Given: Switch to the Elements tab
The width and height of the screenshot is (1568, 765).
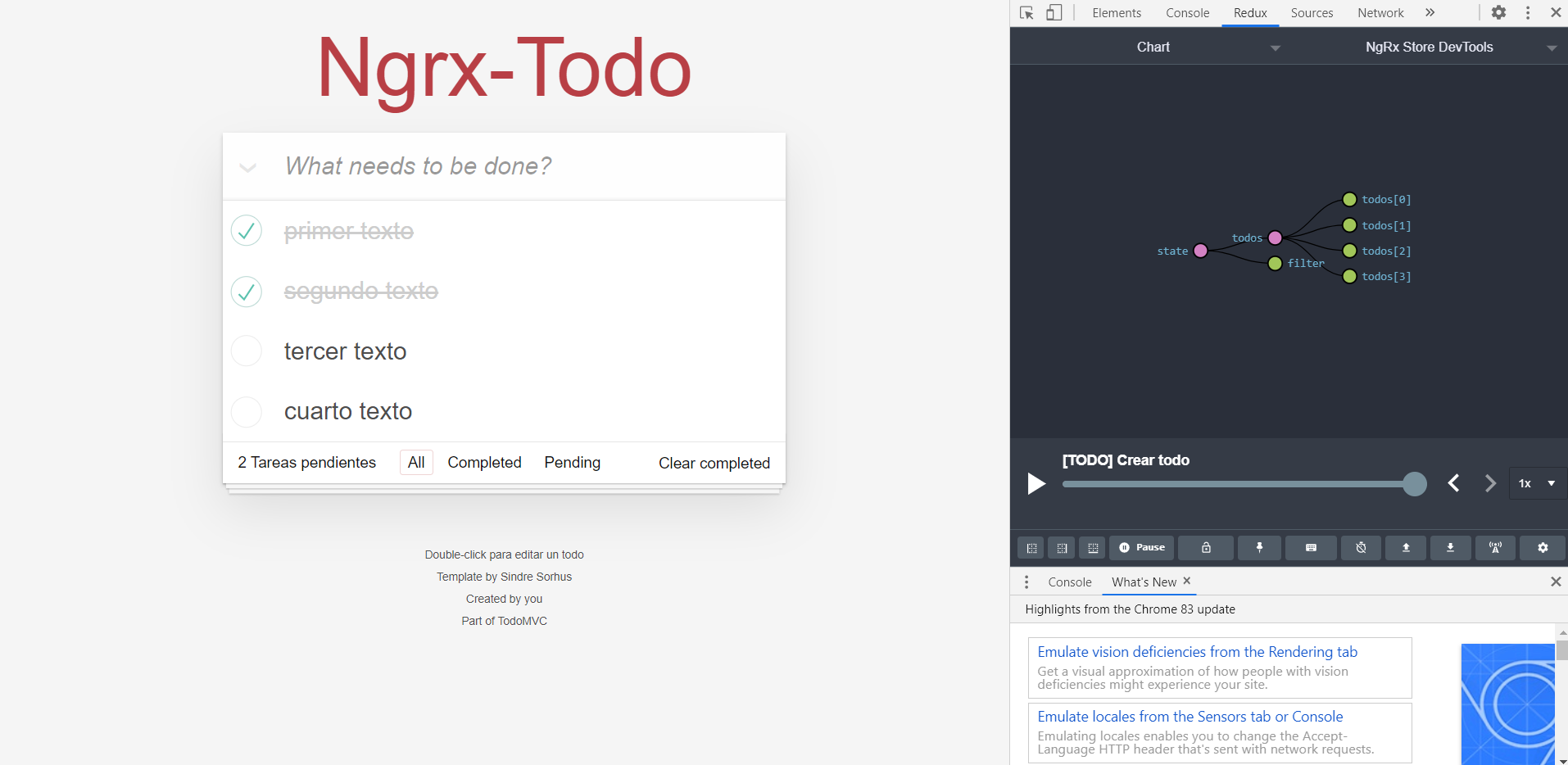Looking at the screenshot, I should (1117, 13).
